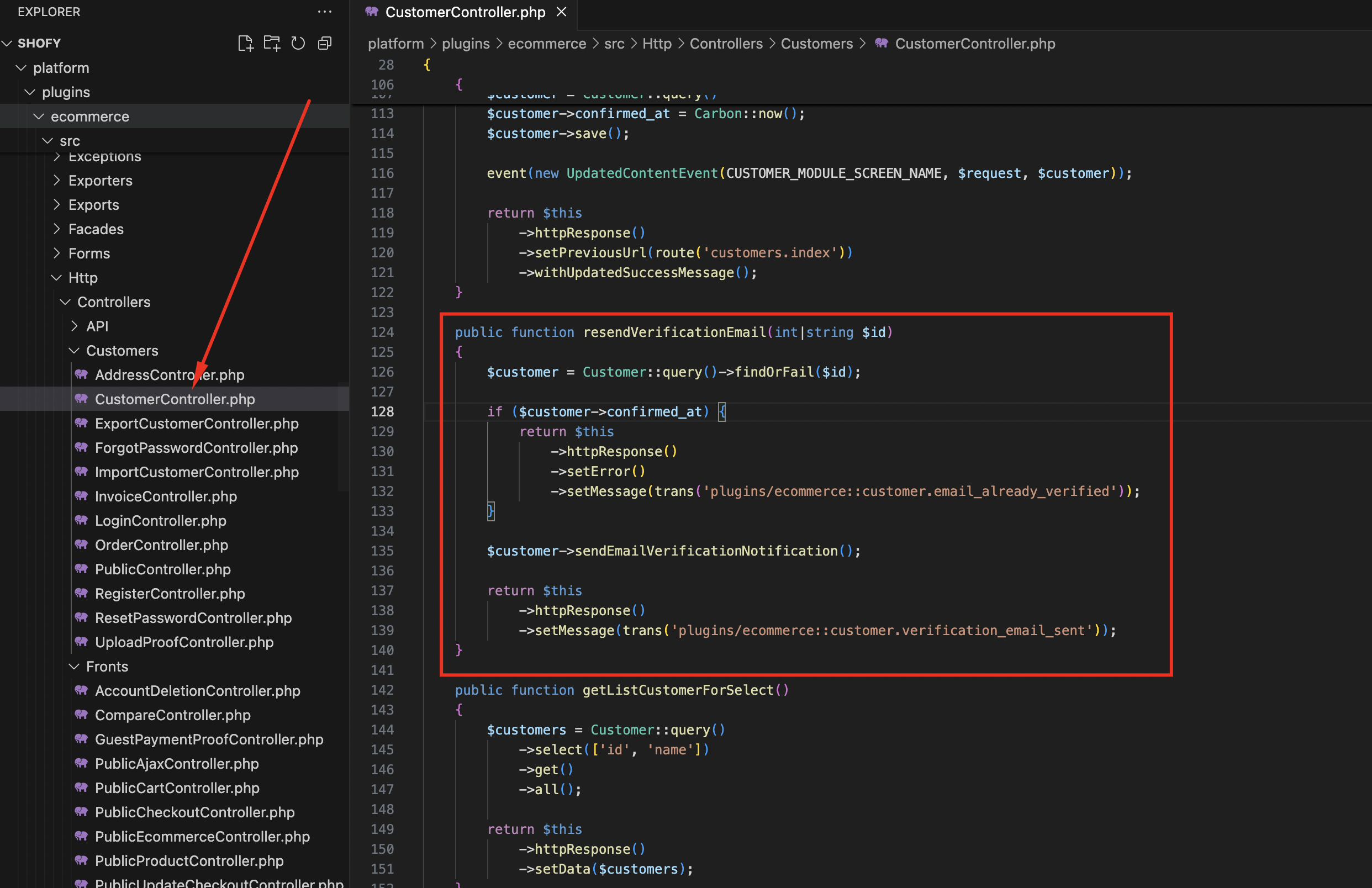Click PHP icon beside AccountDeletionController.php
Viewport: 1372px width, 888px height.
pyautogui.click(x=81, y=690)
